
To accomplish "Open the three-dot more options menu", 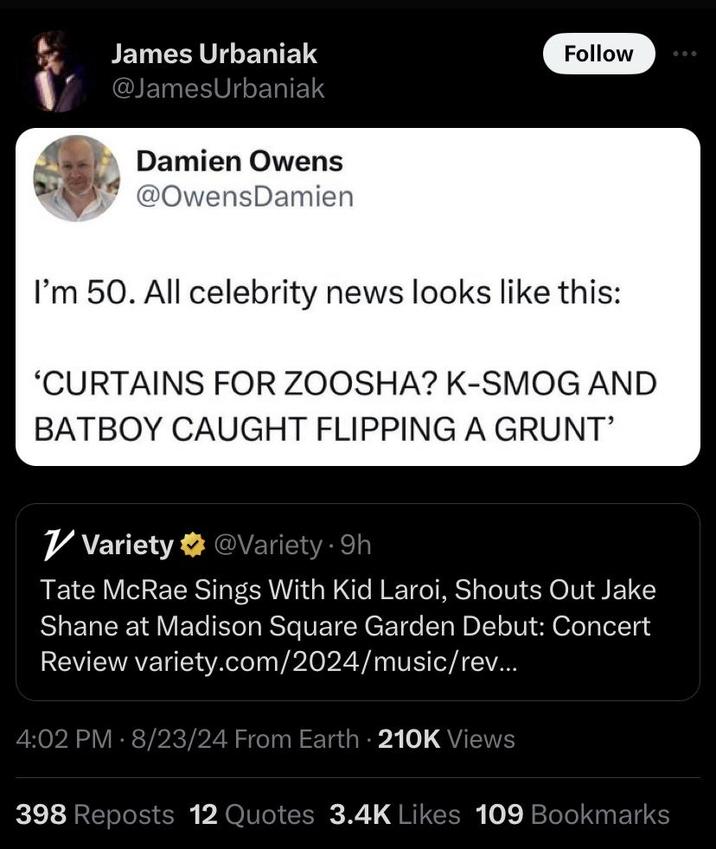I will tap(685, 53).
